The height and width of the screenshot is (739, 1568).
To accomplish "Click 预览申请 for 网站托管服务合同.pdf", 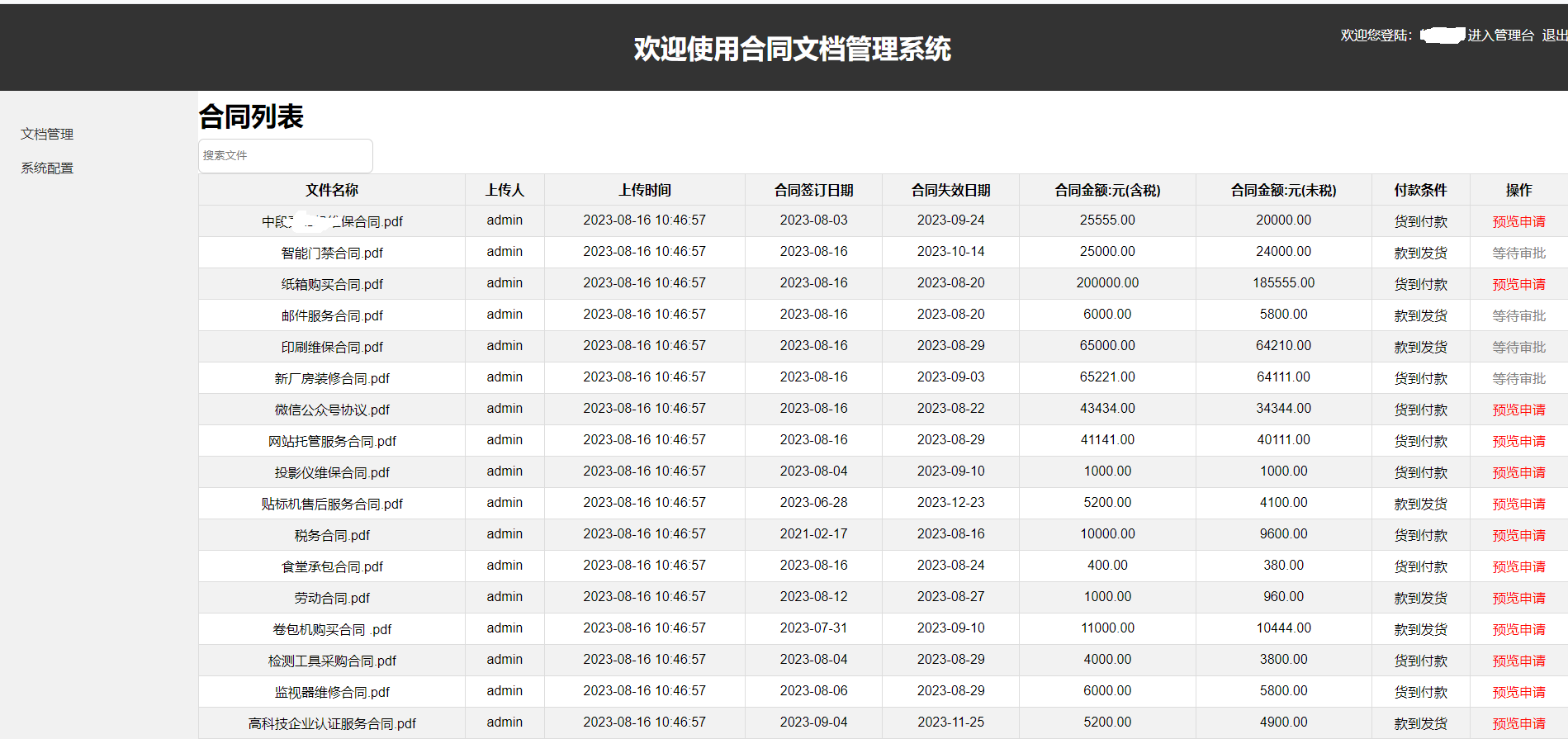I will click(x=1518, y=441).
